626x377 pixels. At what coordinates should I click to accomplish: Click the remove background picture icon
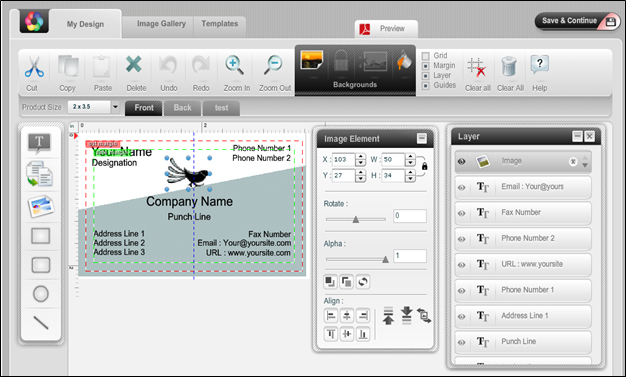tap(373, 61)
